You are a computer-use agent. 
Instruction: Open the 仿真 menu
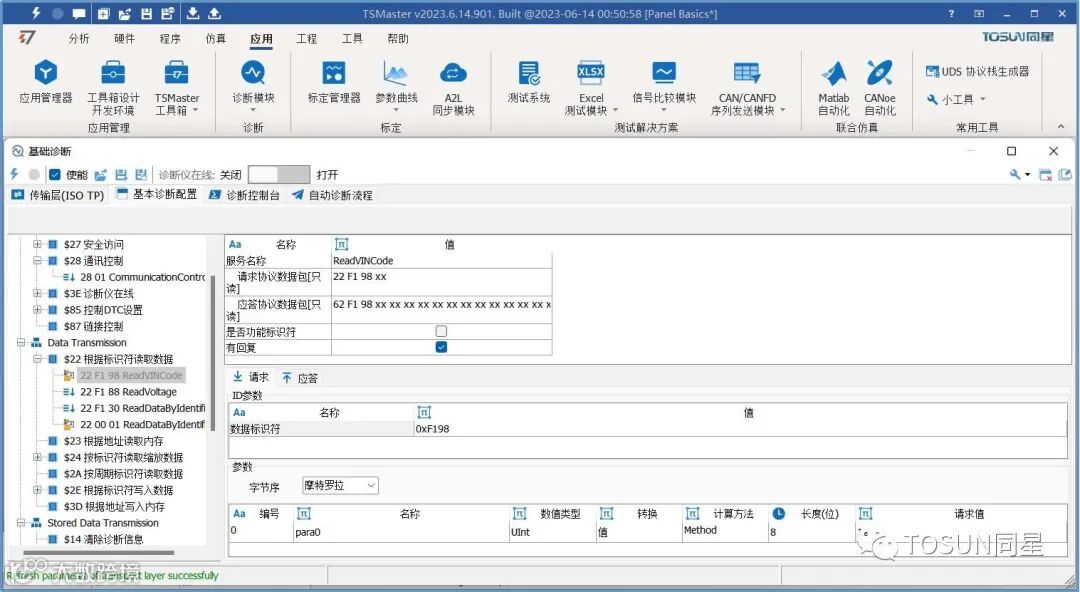(x=216, y=39)
